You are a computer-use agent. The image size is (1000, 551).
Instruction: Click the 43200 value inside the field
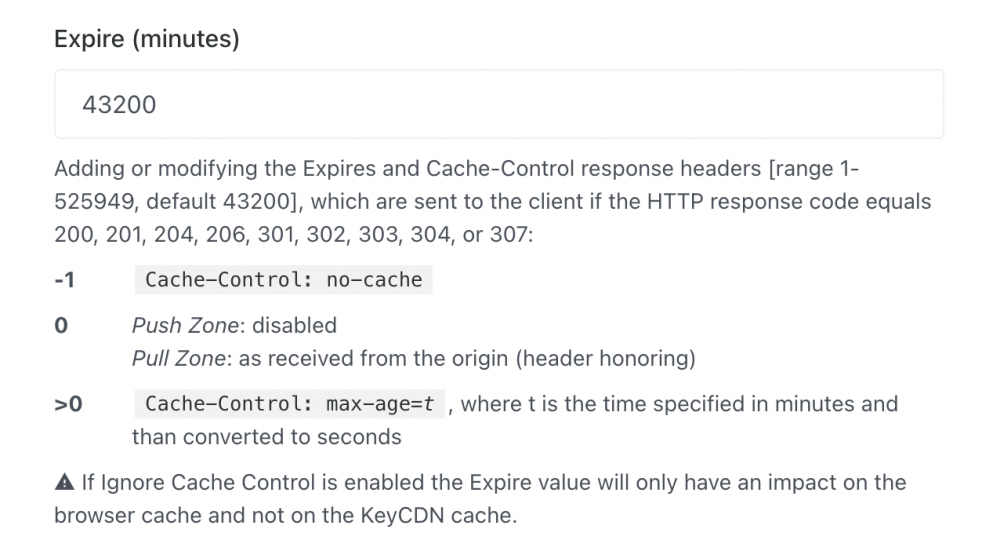[119, 104]
